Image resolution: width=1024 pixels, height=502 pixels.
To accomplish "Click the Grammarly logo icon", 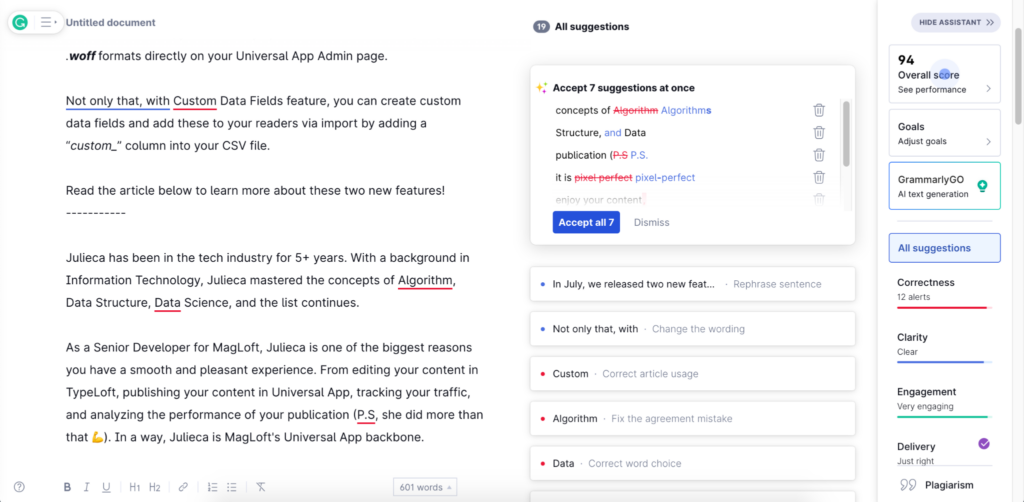I will click(20, 22).
